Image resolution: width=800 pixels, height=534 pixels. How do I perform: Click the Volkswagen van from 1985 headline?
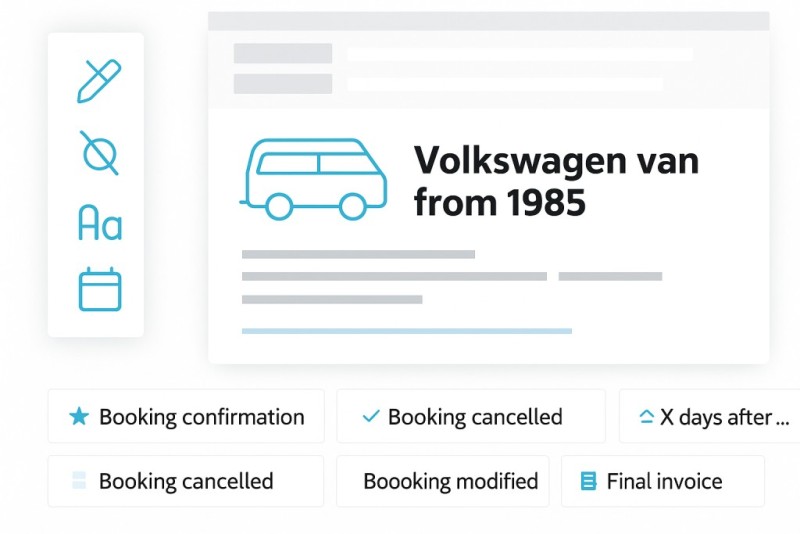556,181
